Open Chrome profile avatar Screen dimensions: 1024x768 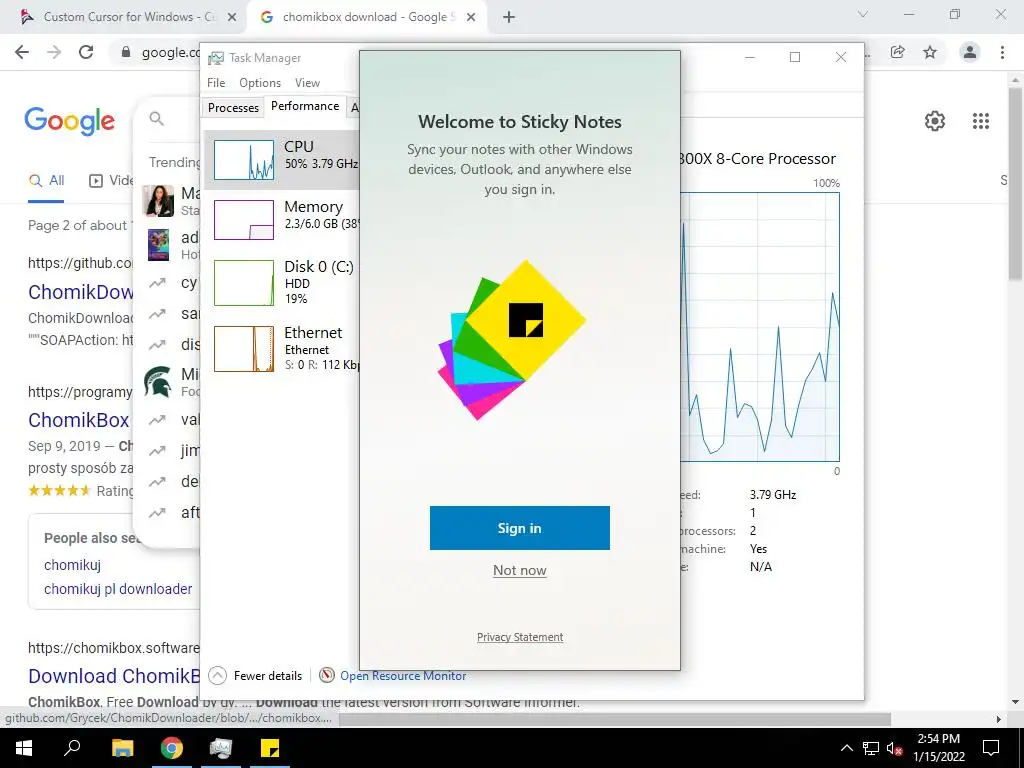point(970,52)
